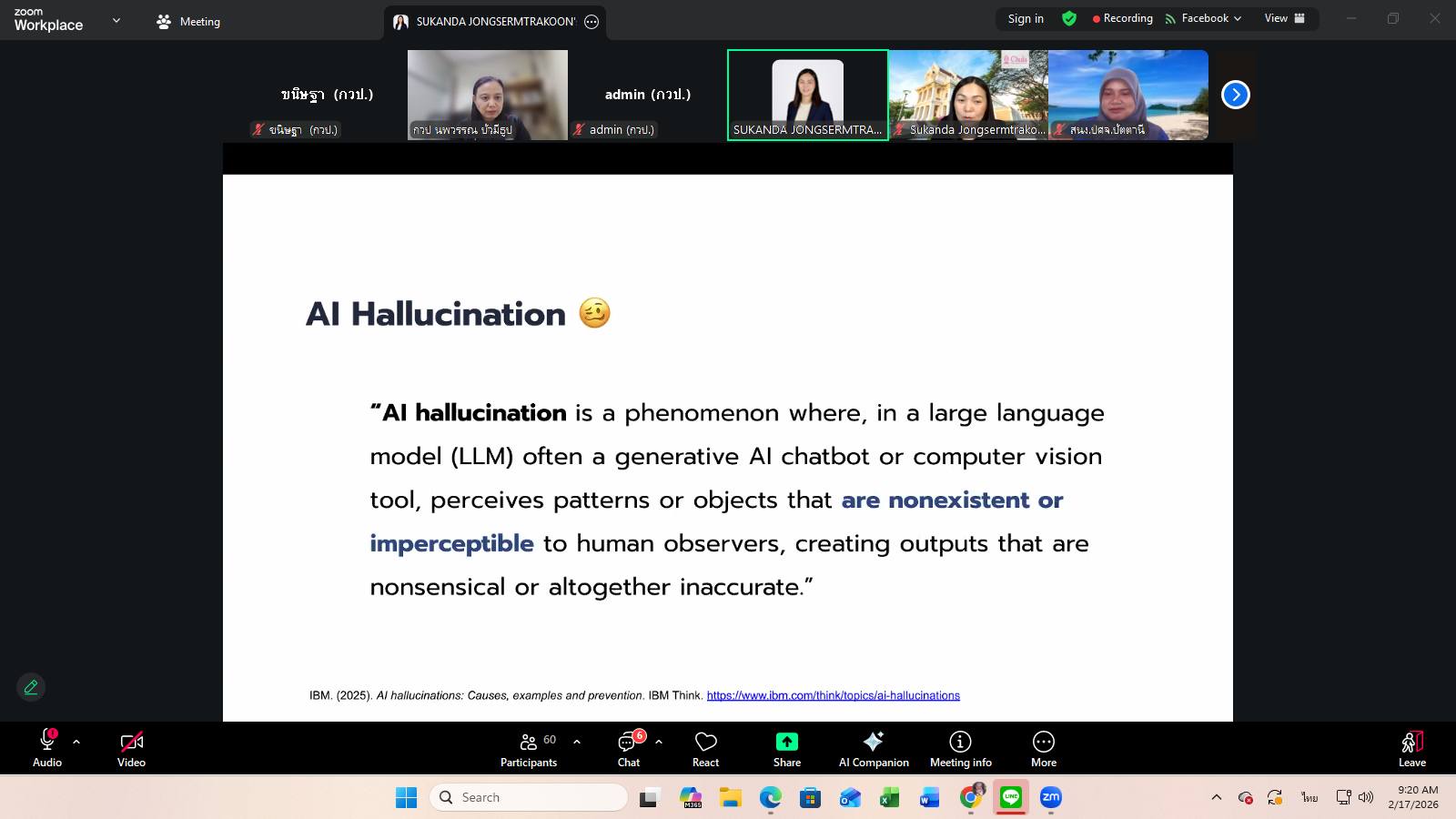
Task: Open the AI Companion sparkle icon
Action: [x=873, y=742]
